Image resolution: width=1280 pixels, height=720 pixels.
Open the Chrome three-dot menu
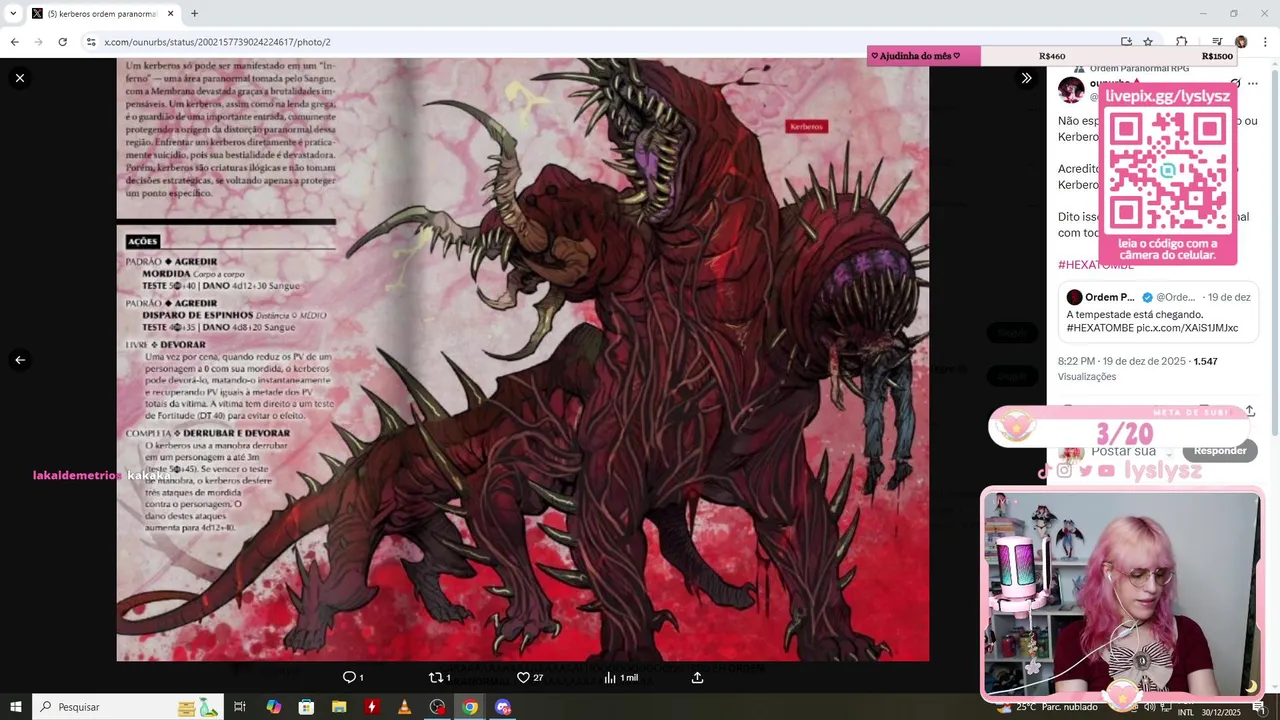pos(1265,42)
